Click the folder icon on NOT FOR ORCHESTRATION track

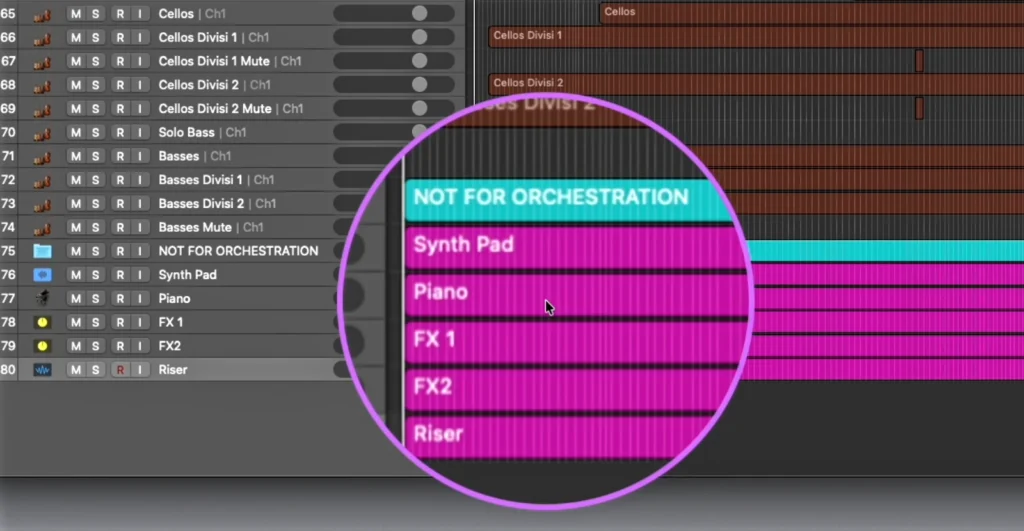pos(42,251)
